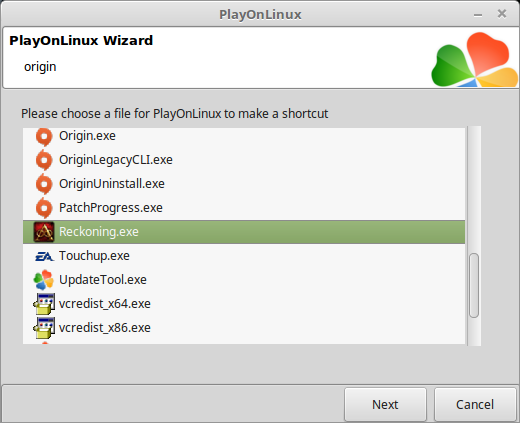Image resolution: width=520 pixels, height=423 pixels.
Task: Click the UpdateTool.exe clover icon
Action: click(x=44, y=280)
